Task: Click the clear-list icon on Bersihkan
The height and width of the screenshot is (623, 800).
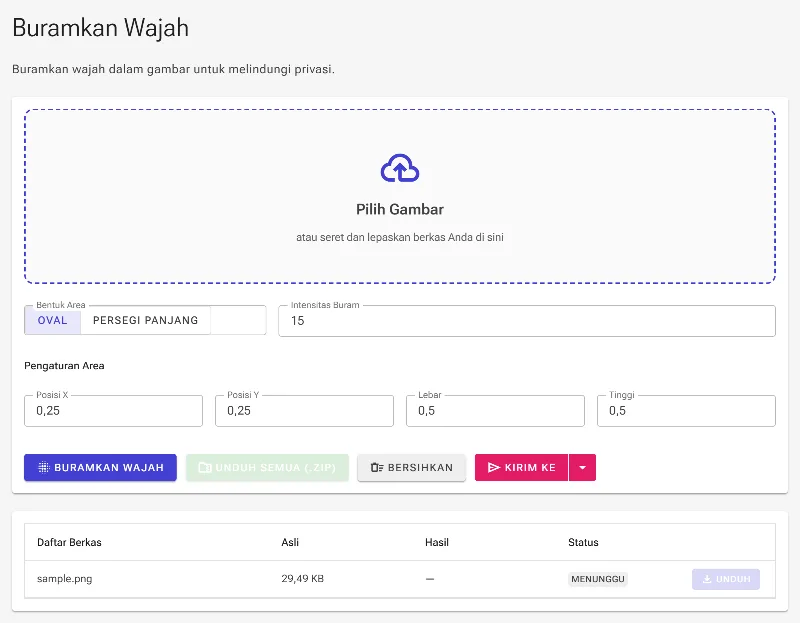Action: 377,467
